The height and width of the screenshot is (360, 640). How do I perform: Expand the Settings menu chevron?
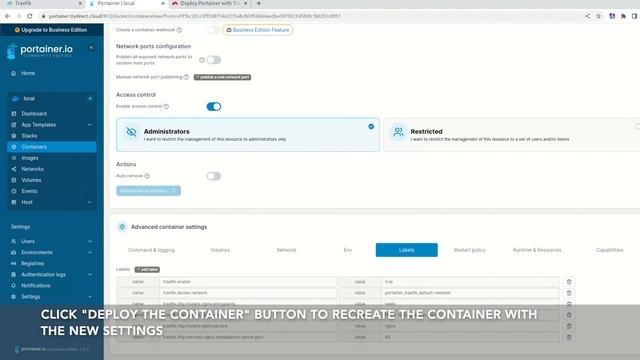90,297
